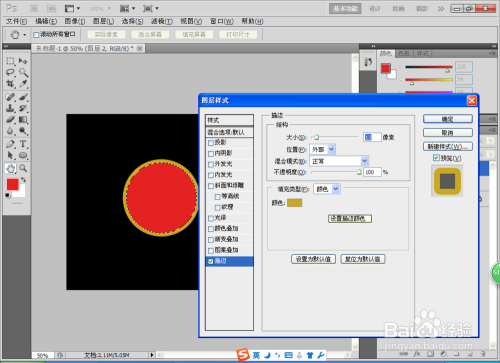Select the History Brush tool
Image resolution: width=500 pixels, height=363 pixels.
coord(23,108)
